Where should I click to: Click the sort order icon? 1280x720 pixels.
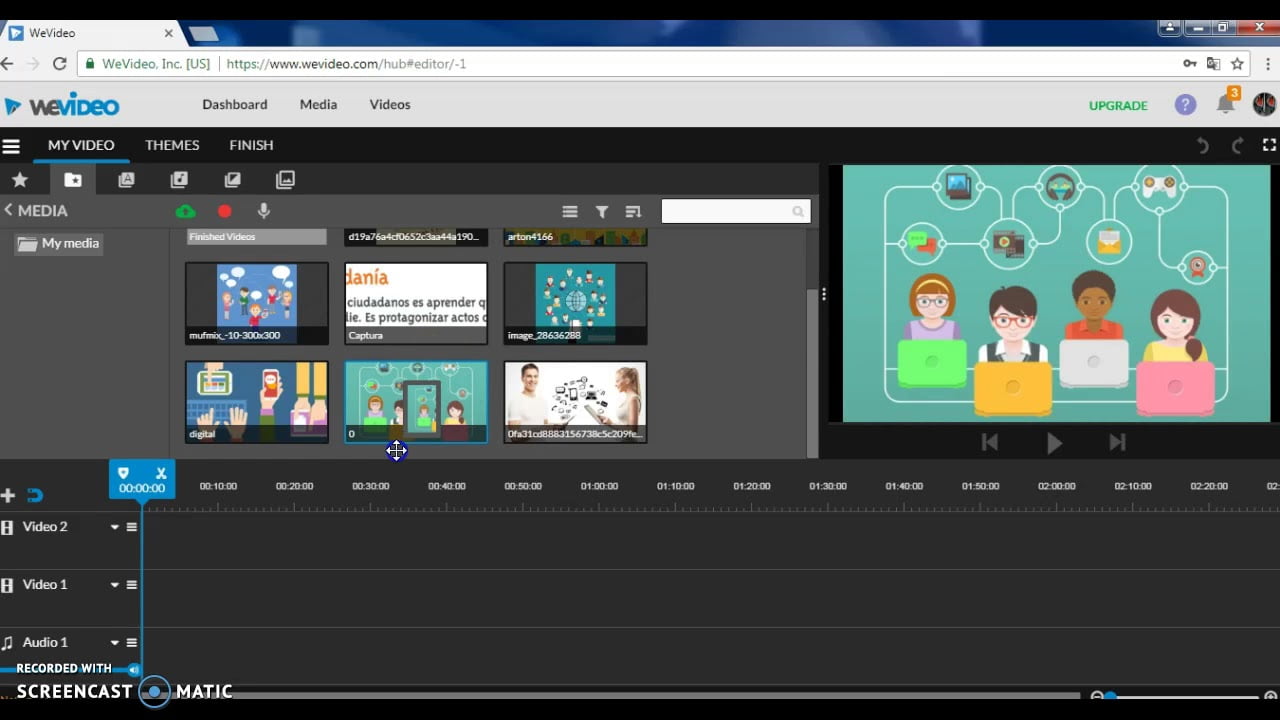633,212
